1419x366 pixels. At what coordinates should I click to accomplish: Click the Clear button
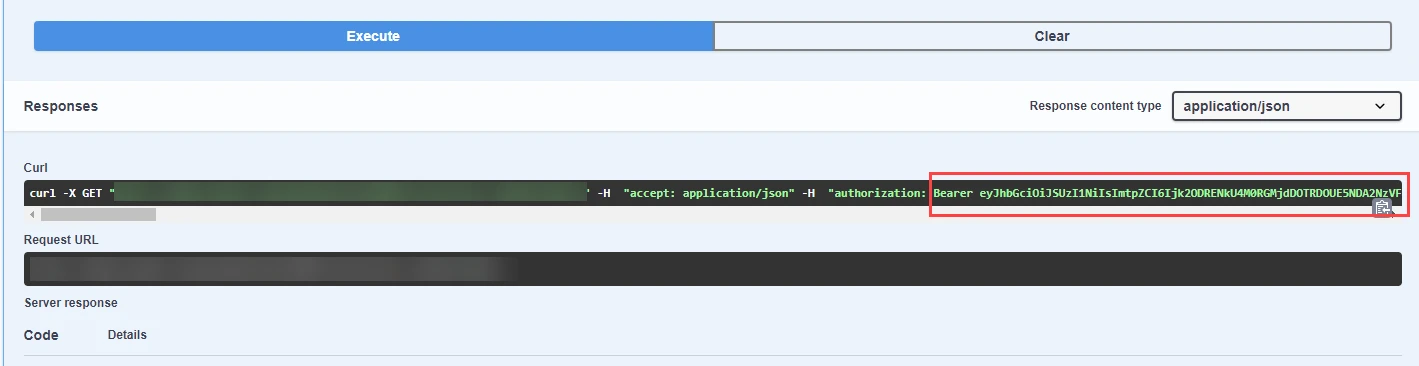click(x=1052, y=36)
